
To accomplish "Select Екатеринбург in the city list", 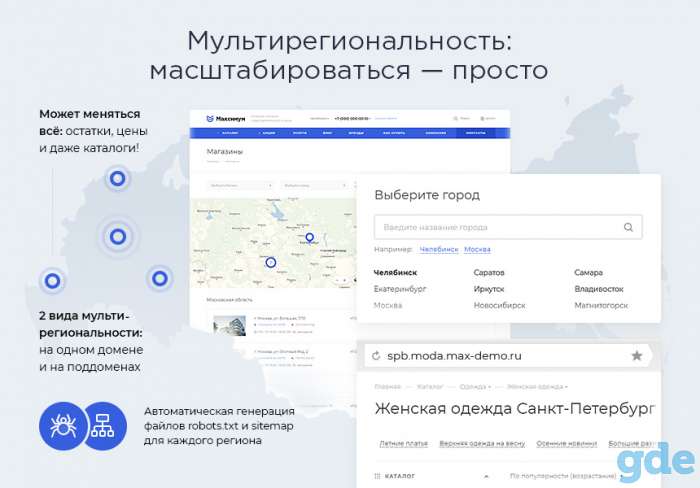I will pyautogui.click(x=400, y=289).
